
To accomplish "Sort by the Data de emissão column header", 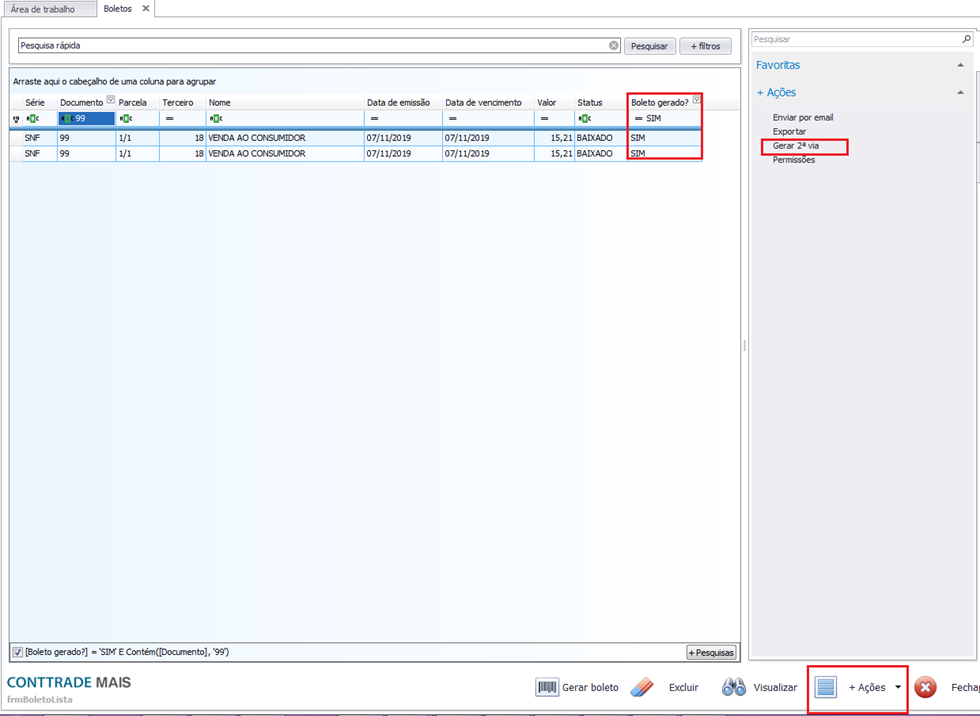I will (403, 102).
